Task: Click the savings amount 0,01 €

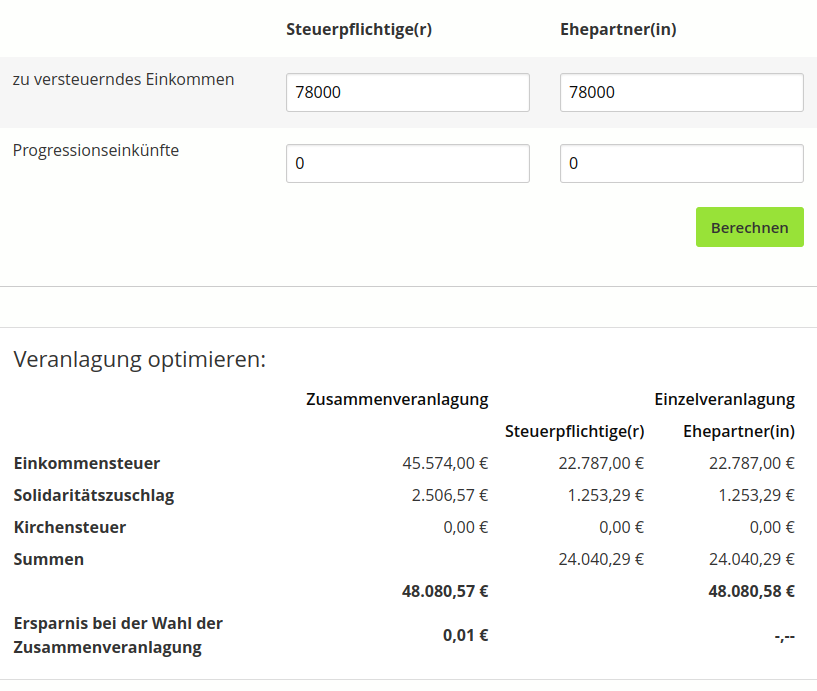Action: pyautogui.click(x=465, y=634)
